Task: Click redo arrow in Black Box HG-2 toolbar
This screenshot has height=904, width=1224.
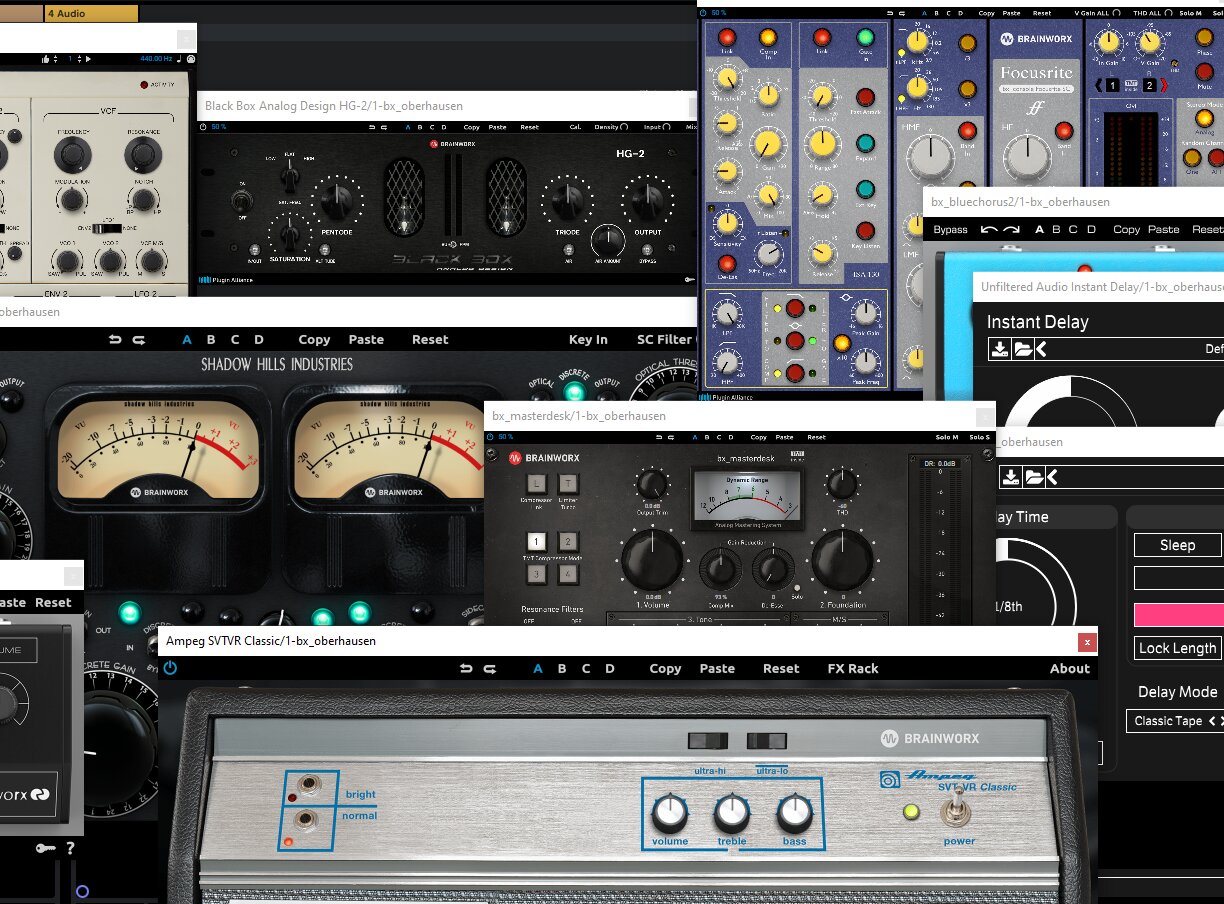Action: click(385, 127)
